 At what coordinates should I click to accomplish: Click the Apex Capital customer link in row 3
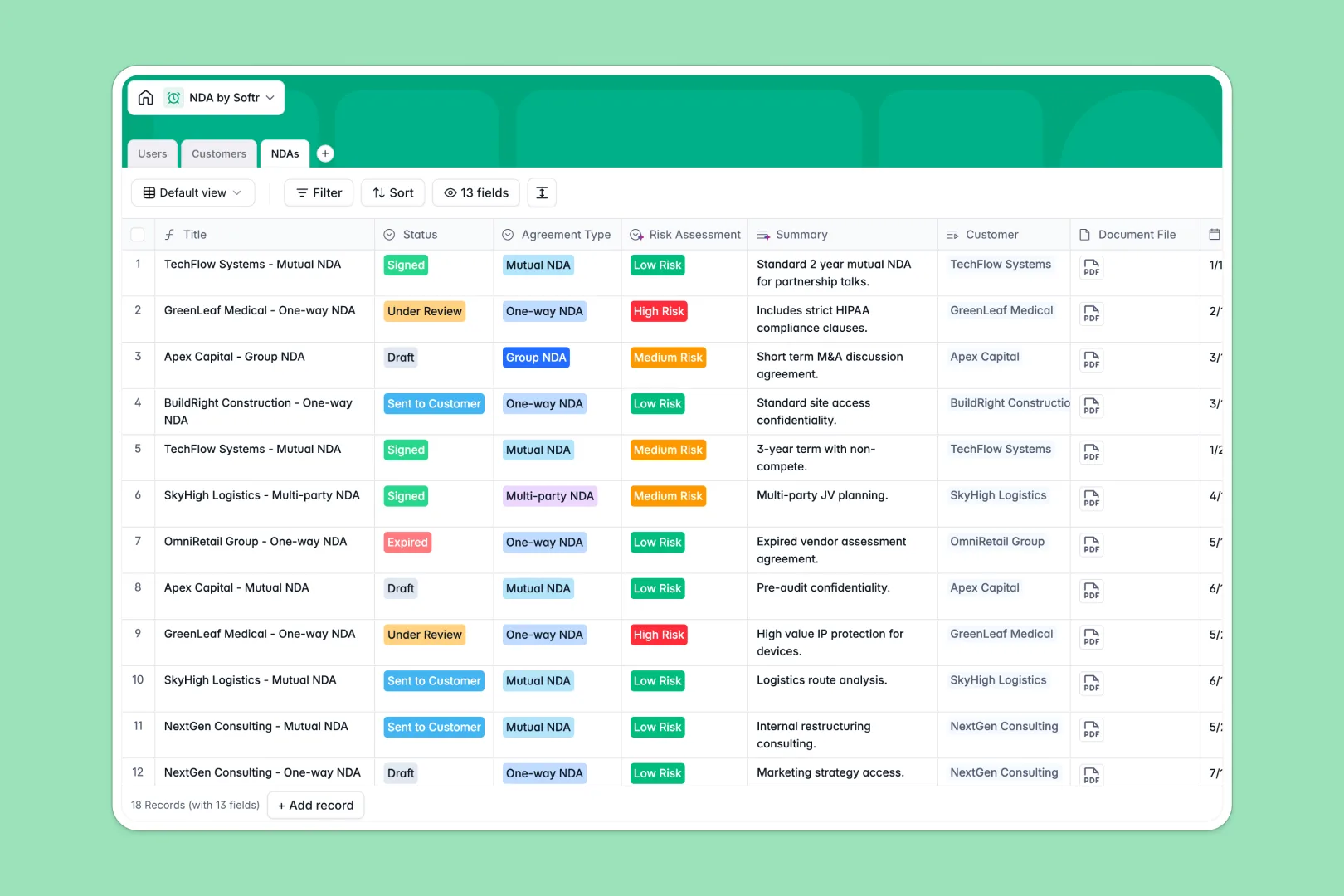coord(984,357)
